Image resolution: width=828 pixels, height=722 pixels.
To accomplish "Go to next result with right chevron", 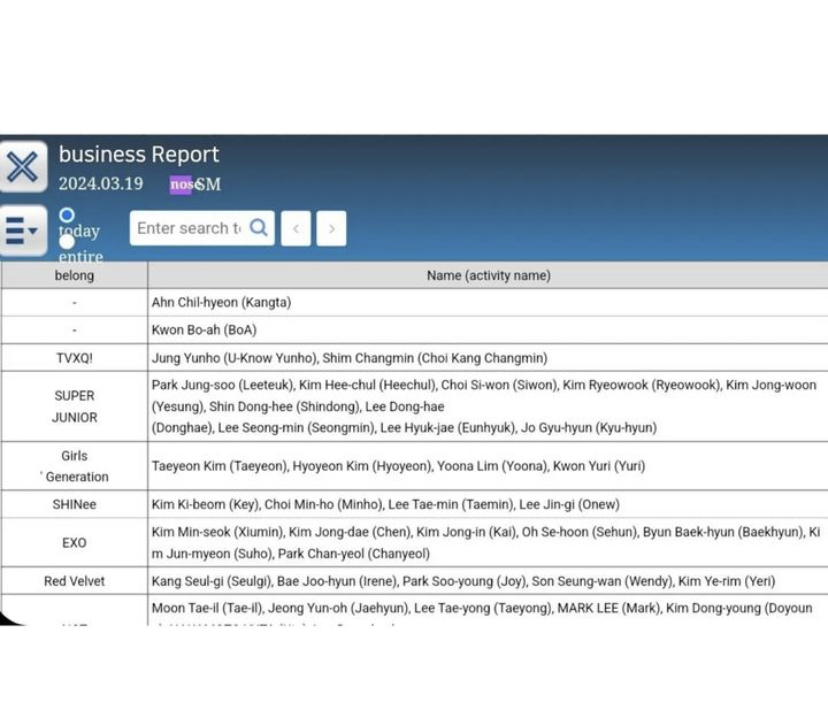I will (x=331, y=229).
